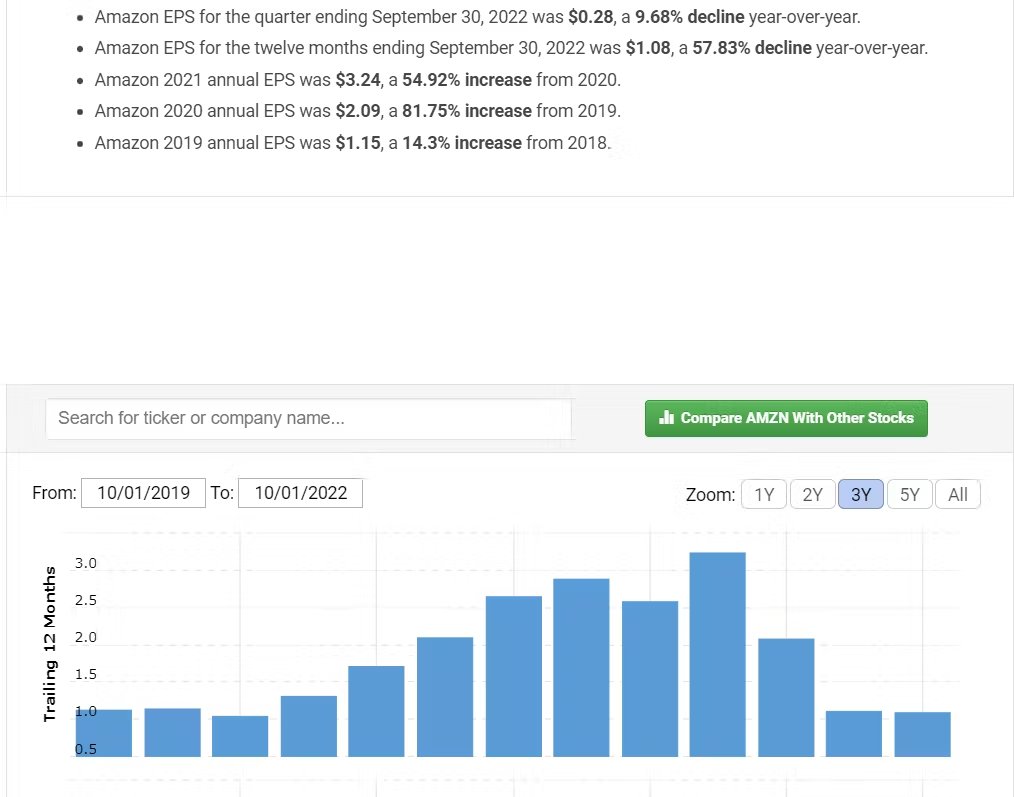Focus the ticker or company name search field

pyautogui.click(x=308, y=419)
